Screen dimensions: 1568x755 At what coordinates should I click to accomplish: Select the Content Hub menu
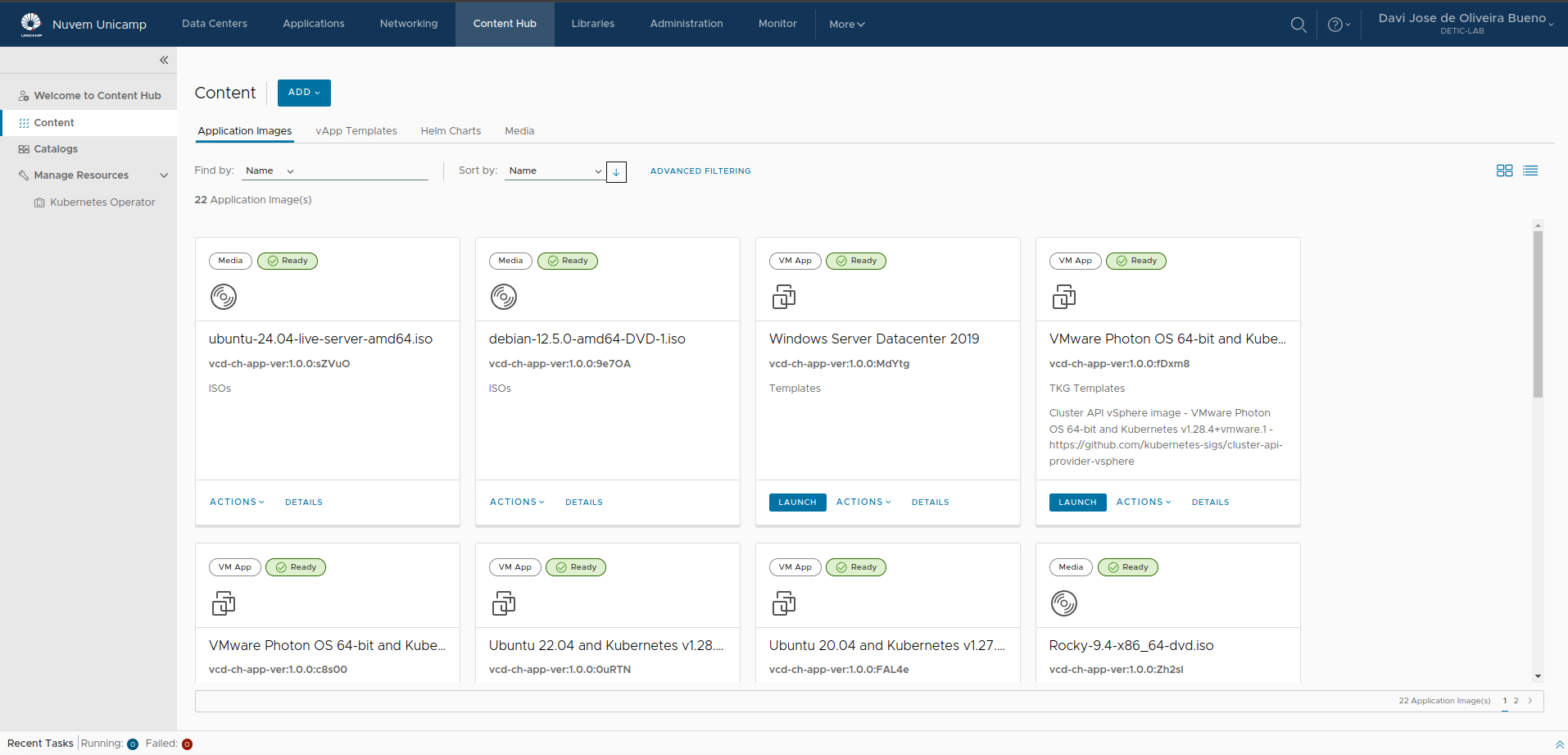coord(505,24)
